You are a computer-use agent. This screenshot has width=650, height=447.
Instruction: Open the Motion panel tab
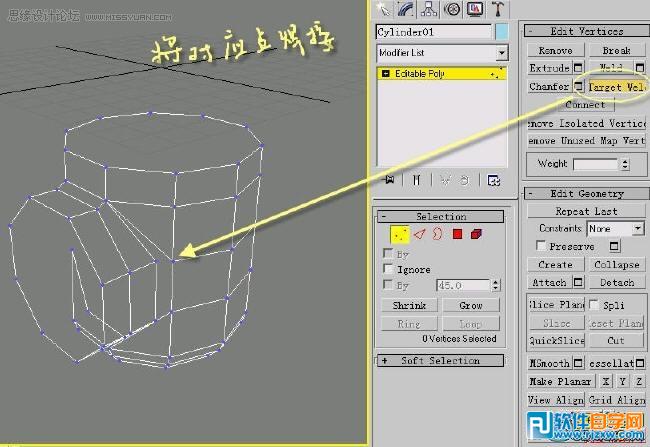(x=452, y=9)
